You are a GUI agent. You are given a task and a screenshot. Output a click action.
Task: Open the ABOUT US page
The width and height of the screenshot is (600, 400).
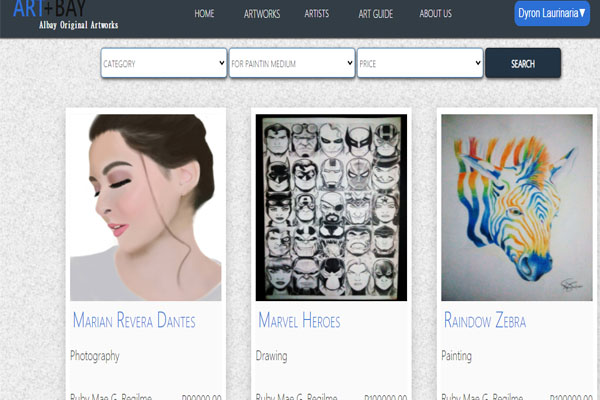point(435,14)
